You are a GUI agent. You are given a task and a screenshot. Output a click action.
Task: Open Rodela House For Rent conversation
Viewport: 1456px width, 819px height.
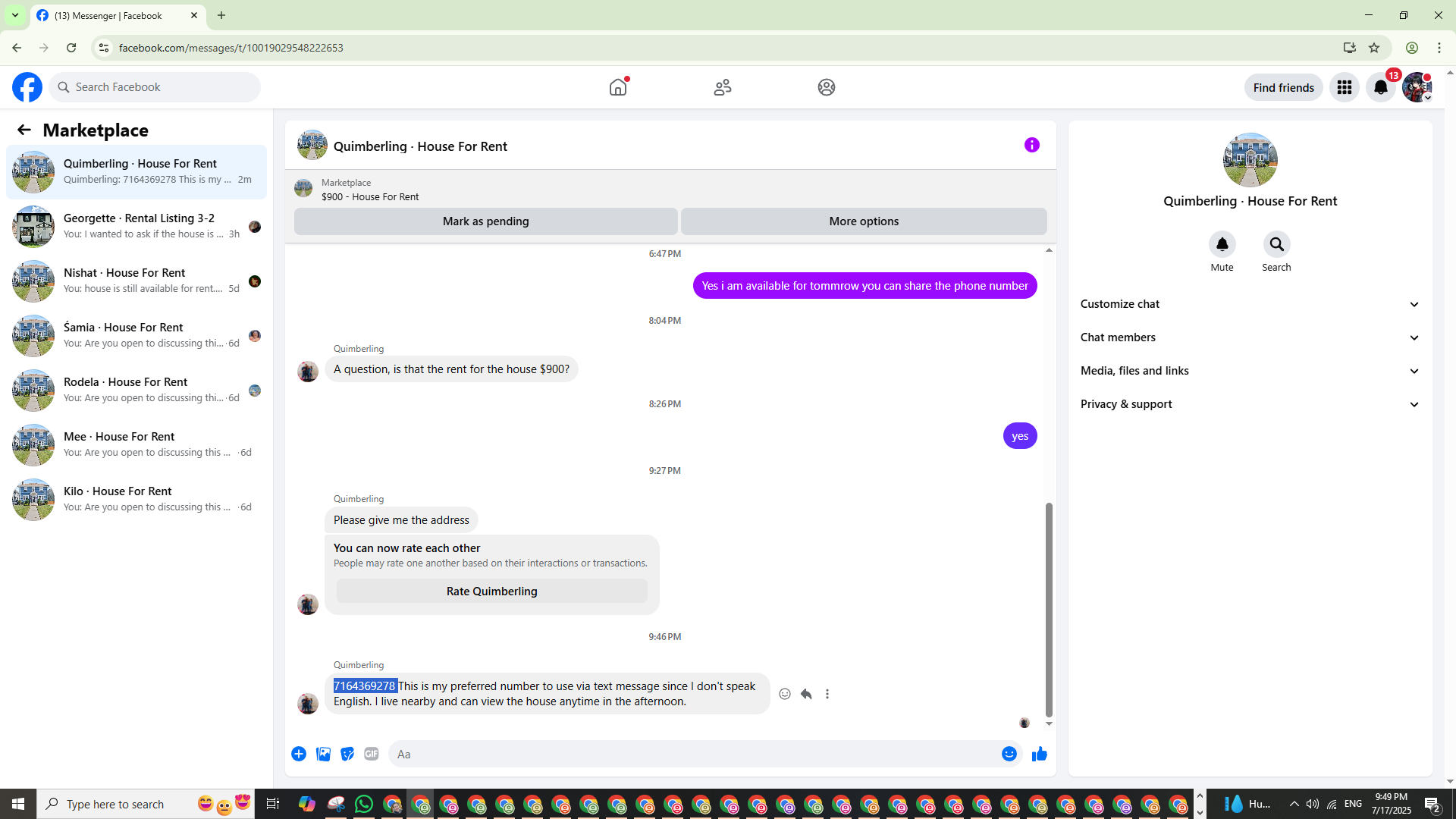pyautogui.click(x=136, y=391)
